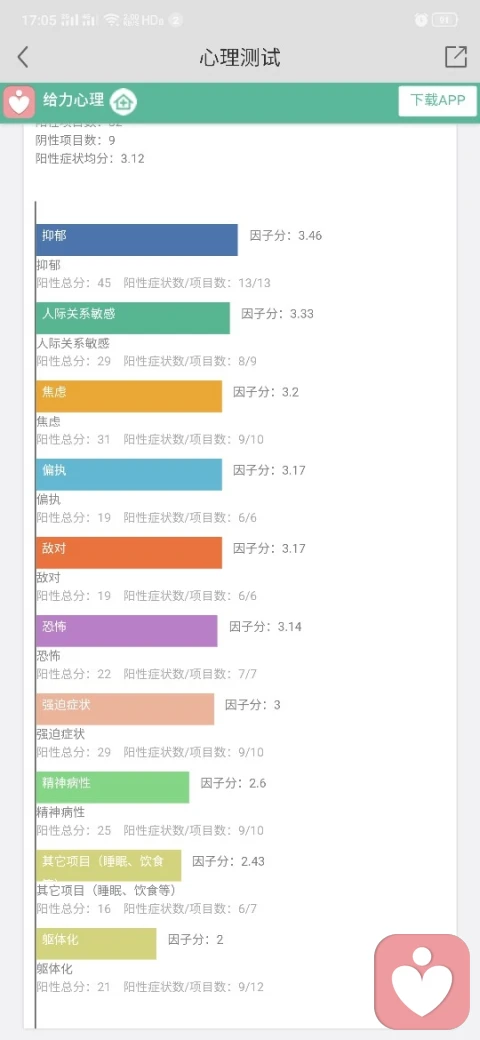Screen dimensions: 480x1040
Task: Go to home via green house icon
Action: click(123, 101)
